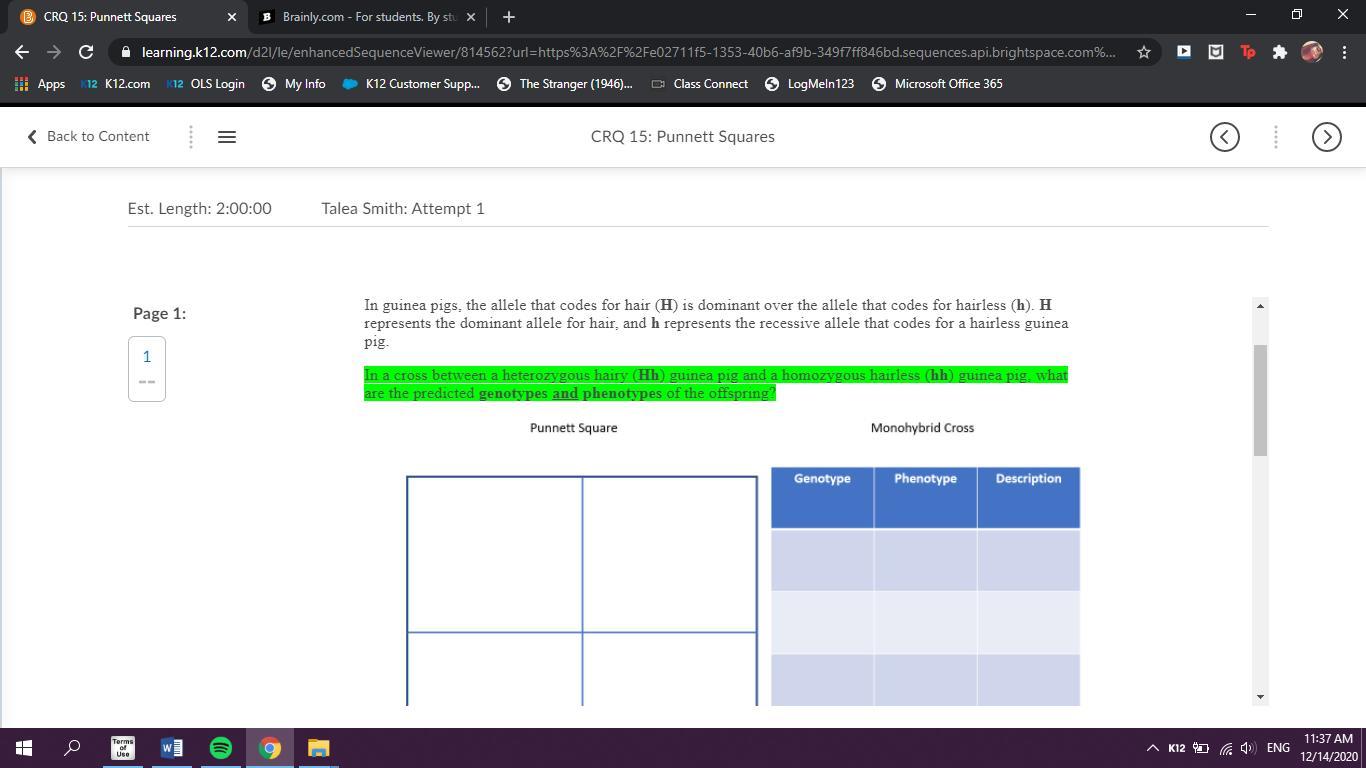Click the quiz scrollbar up arrow

pyautogui.click(x=1260, y=305)
